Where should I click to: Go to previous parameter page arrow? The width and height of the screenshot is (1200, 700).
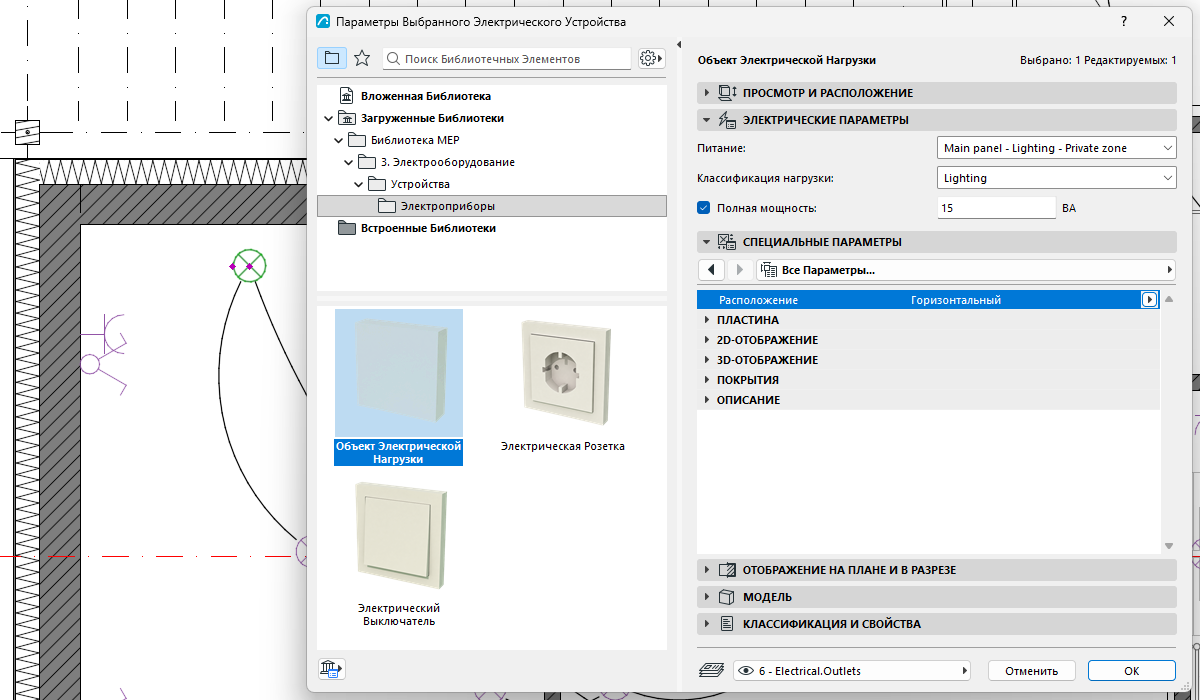tap(711, 270)
